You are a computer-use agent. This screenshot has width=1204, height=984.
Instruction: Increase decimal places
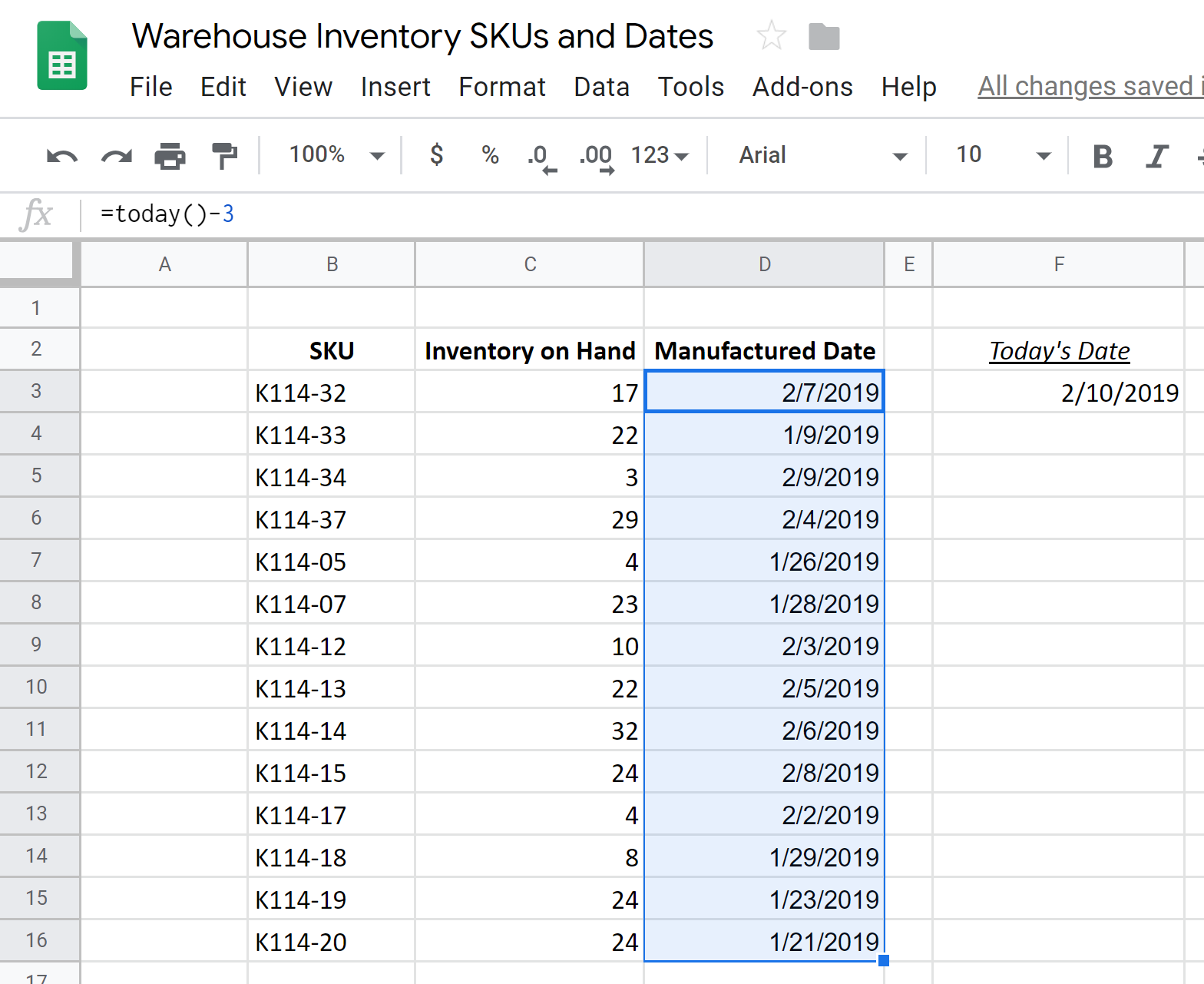point(597,158)
